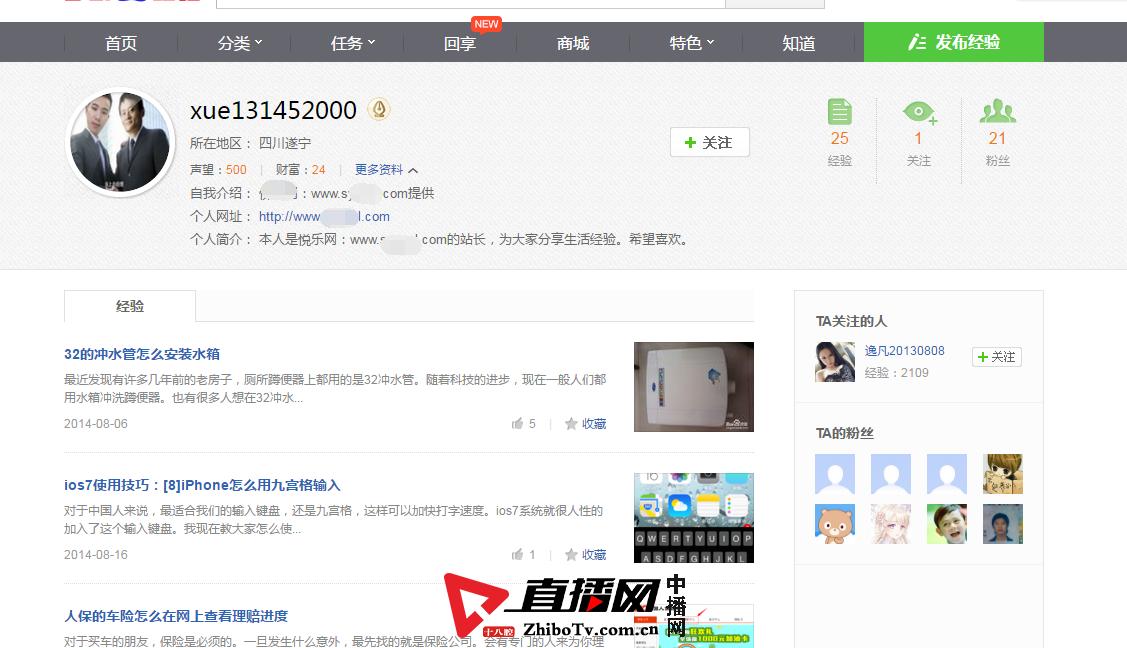This screenshot has width=1127, height=648.
Task: Visit the 个人网址 homepage link
Action: (x=325, y=216)
